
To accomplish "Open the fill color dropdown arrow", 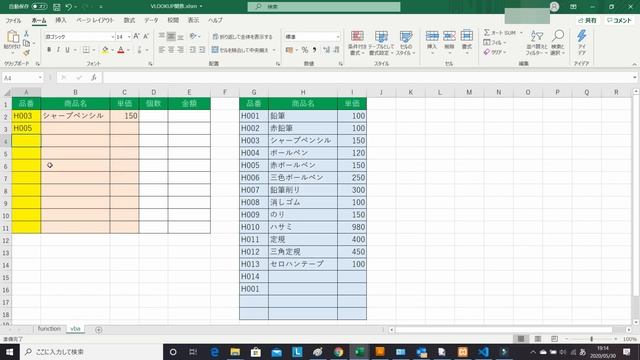I will [112, 50].
